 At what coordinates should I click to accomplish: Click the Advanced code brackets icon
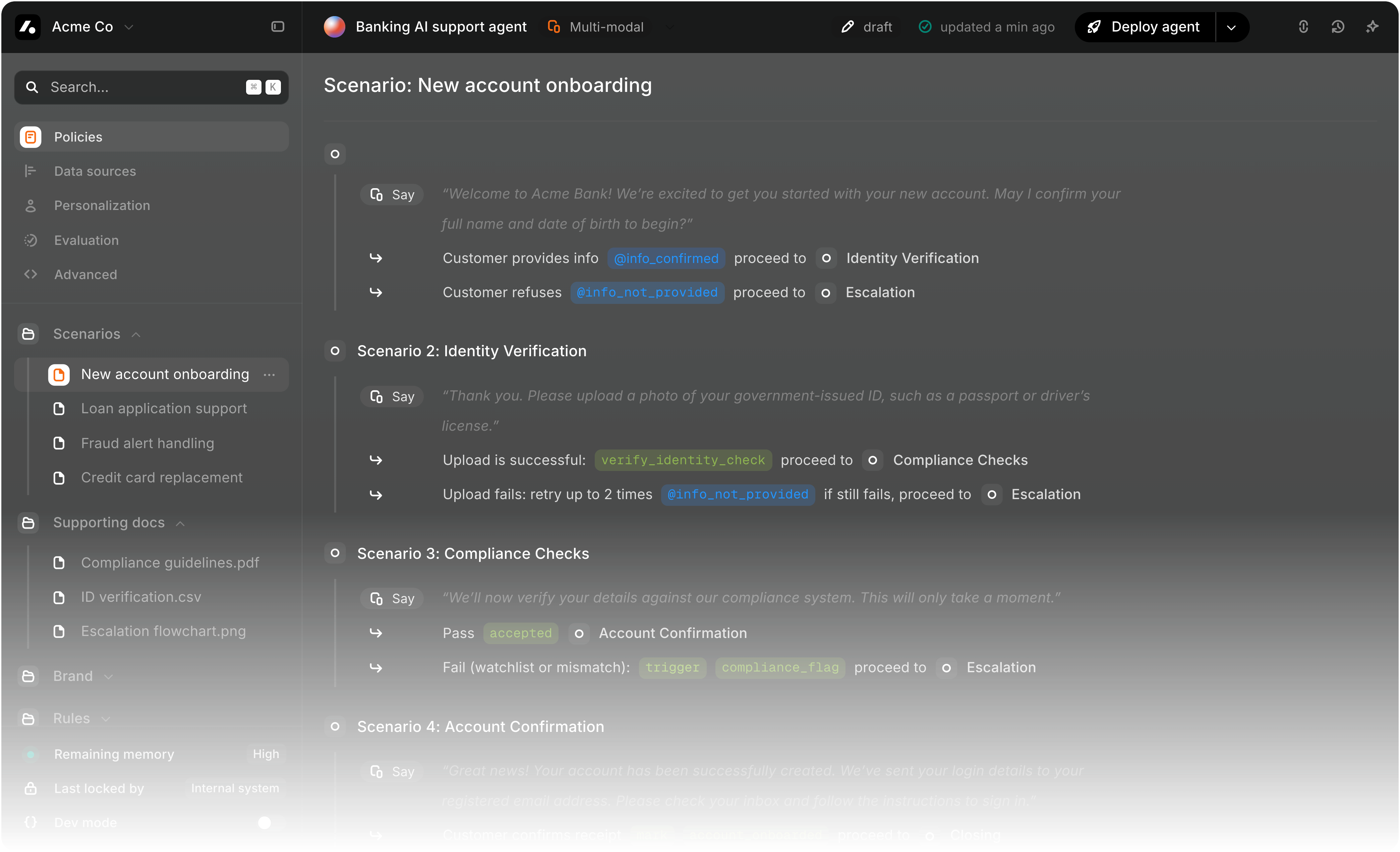click(x=31, y=274)
